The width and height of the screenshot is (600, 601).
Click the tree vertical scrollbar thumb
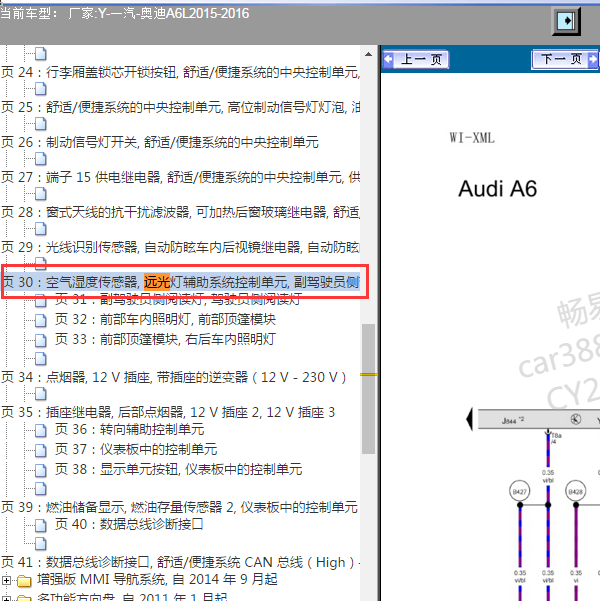pyautogui.click(x=368, y=389)
